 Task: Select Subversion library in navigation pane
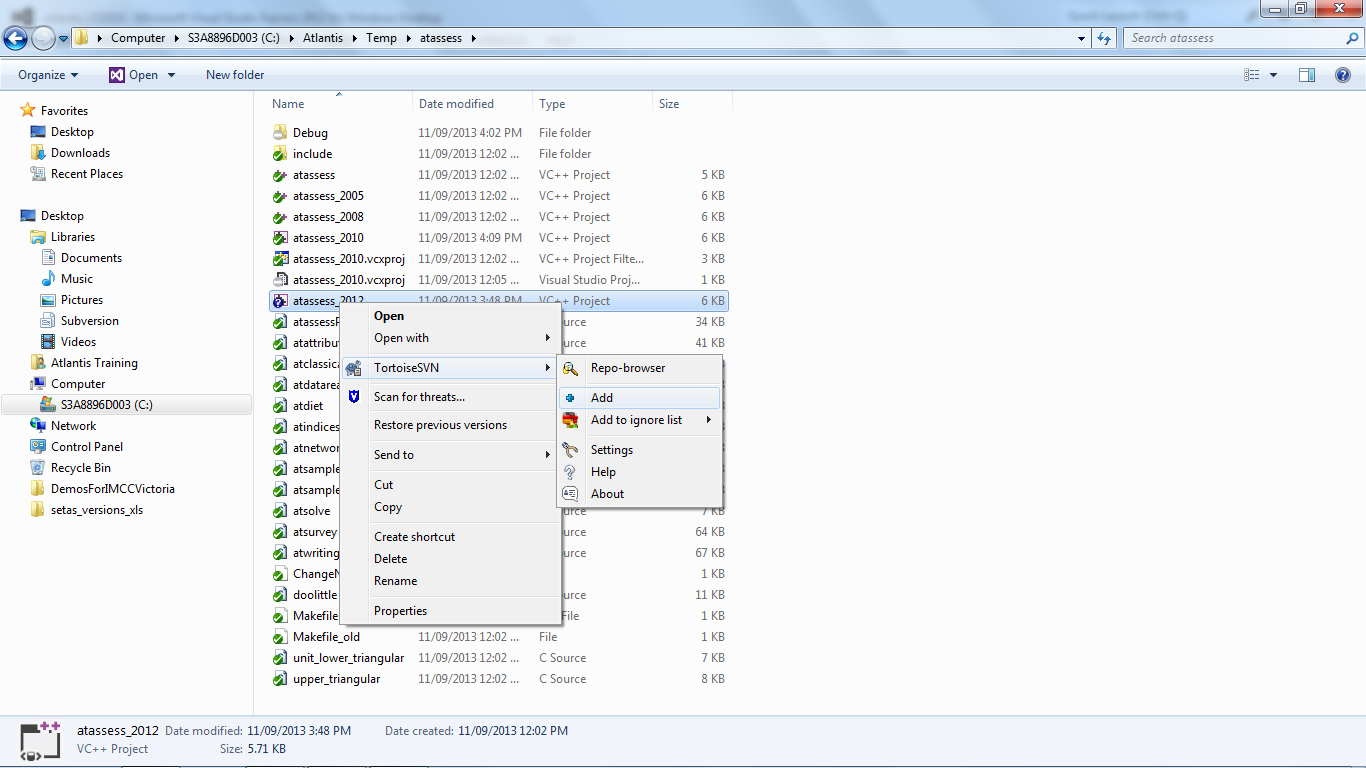coord(89,321)
